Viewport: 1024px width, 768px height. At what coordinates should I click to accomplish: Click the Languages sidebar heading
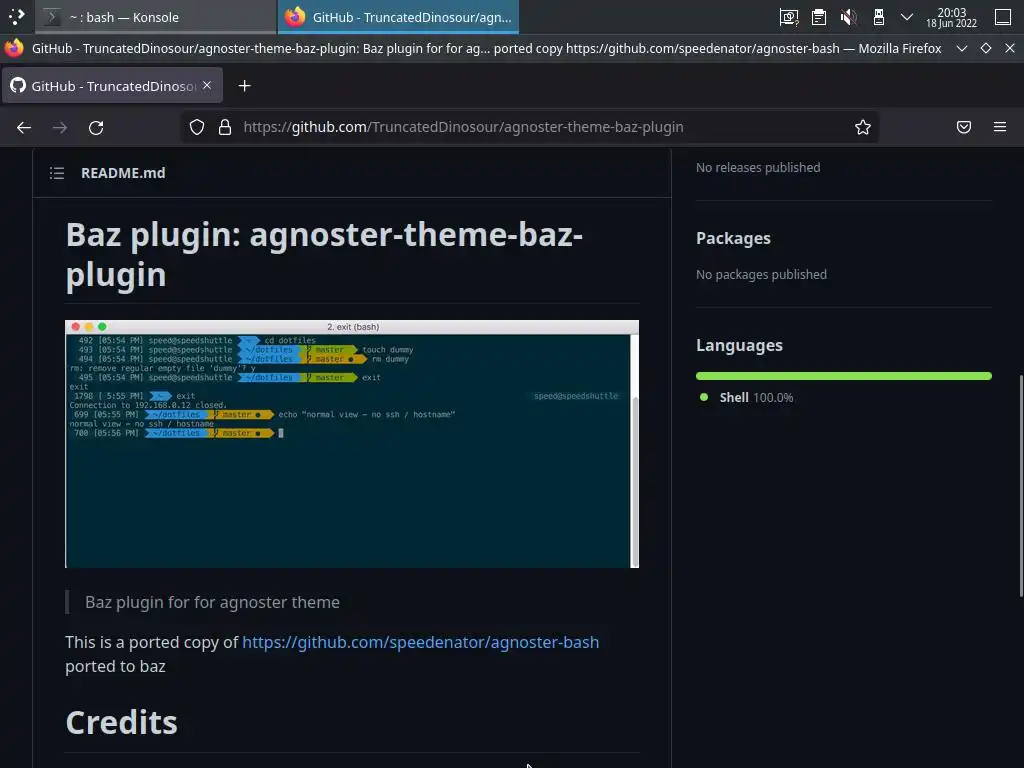tap(739, 345)
